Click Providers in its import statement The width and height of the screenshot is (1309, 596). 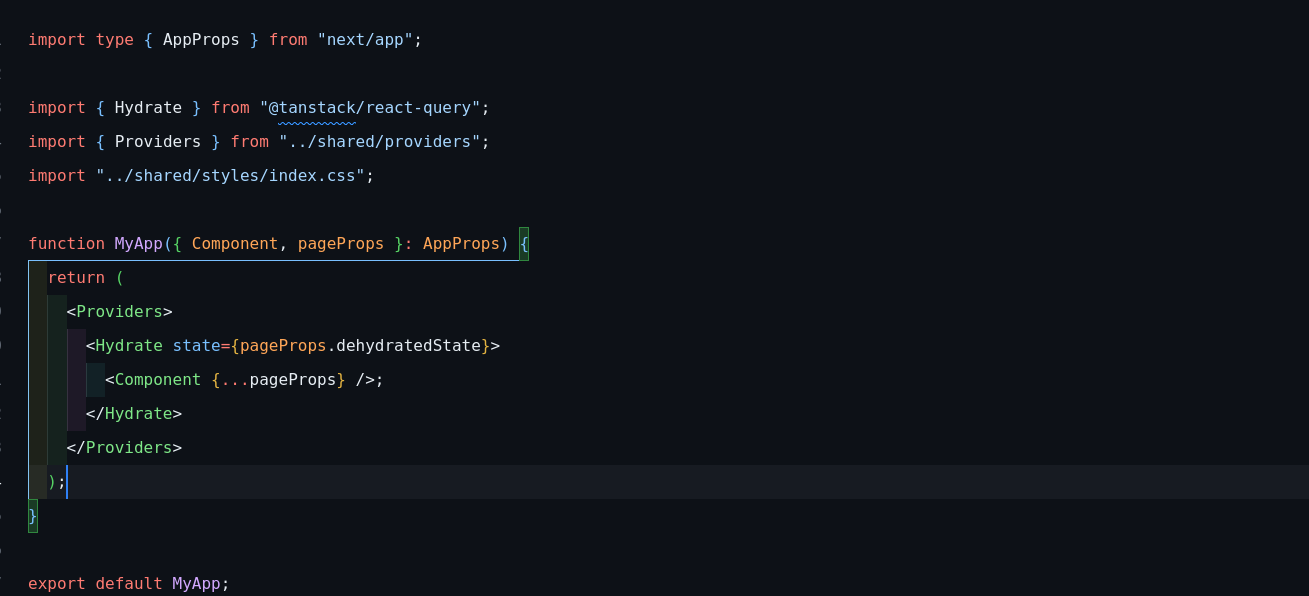[x=158, y=142]
